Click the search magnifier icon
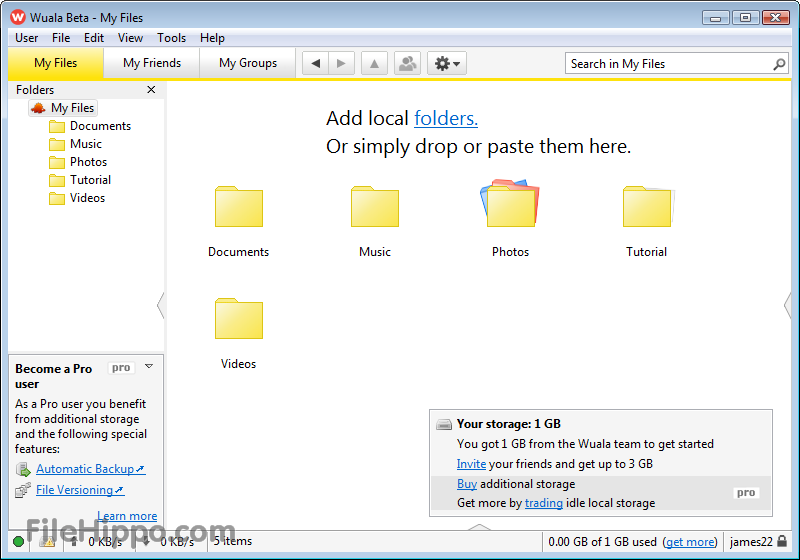Image resolution: width=800 pixels, height=560 pixels. point(779,64)
